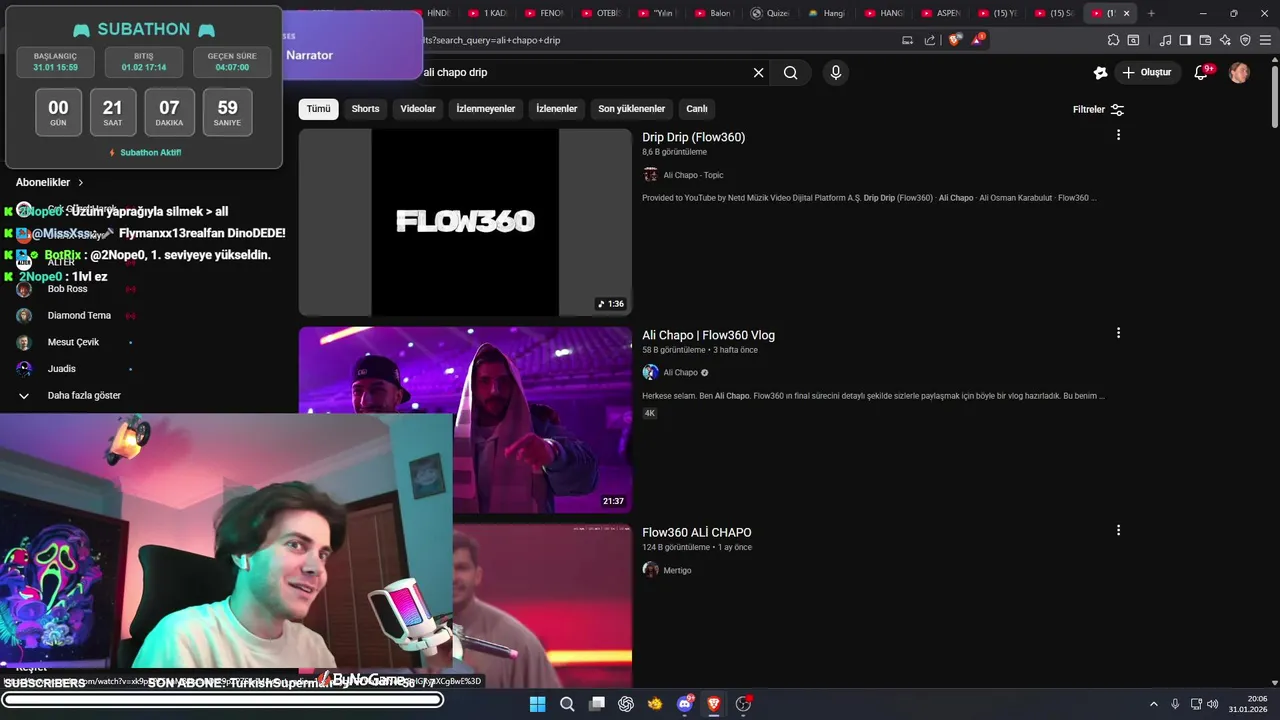Go to the Mertigo channel
The image size is (1280, 720).
[x=677, y=570]
